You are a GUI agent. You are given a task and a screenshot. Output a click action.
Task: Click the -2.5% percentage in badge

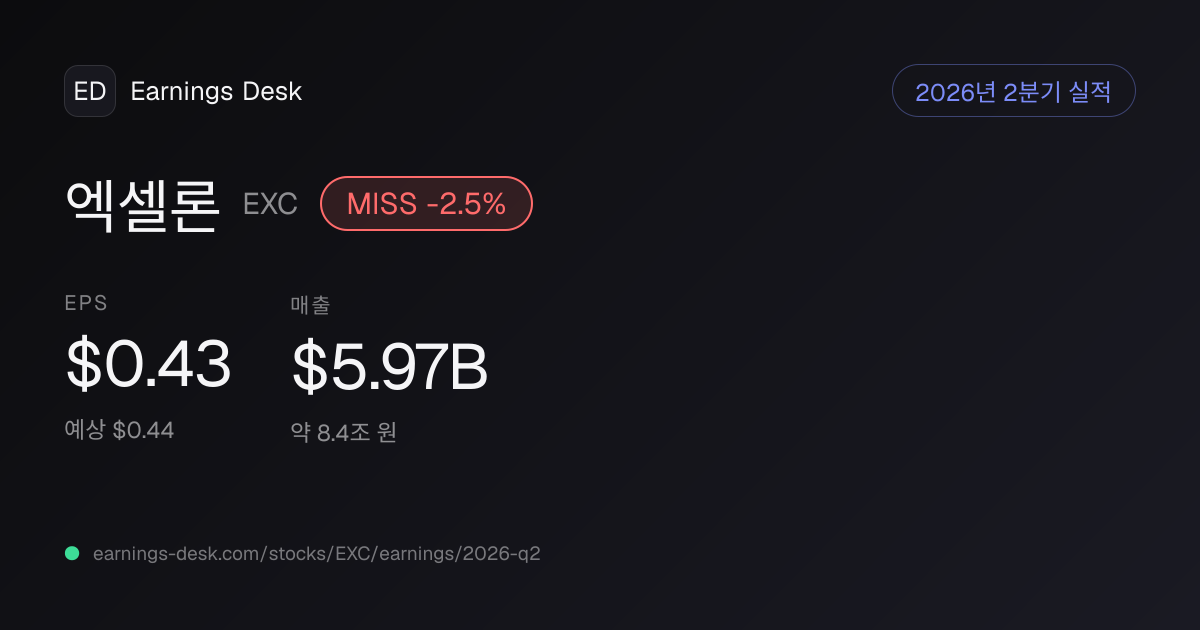(x=466, y=204)
